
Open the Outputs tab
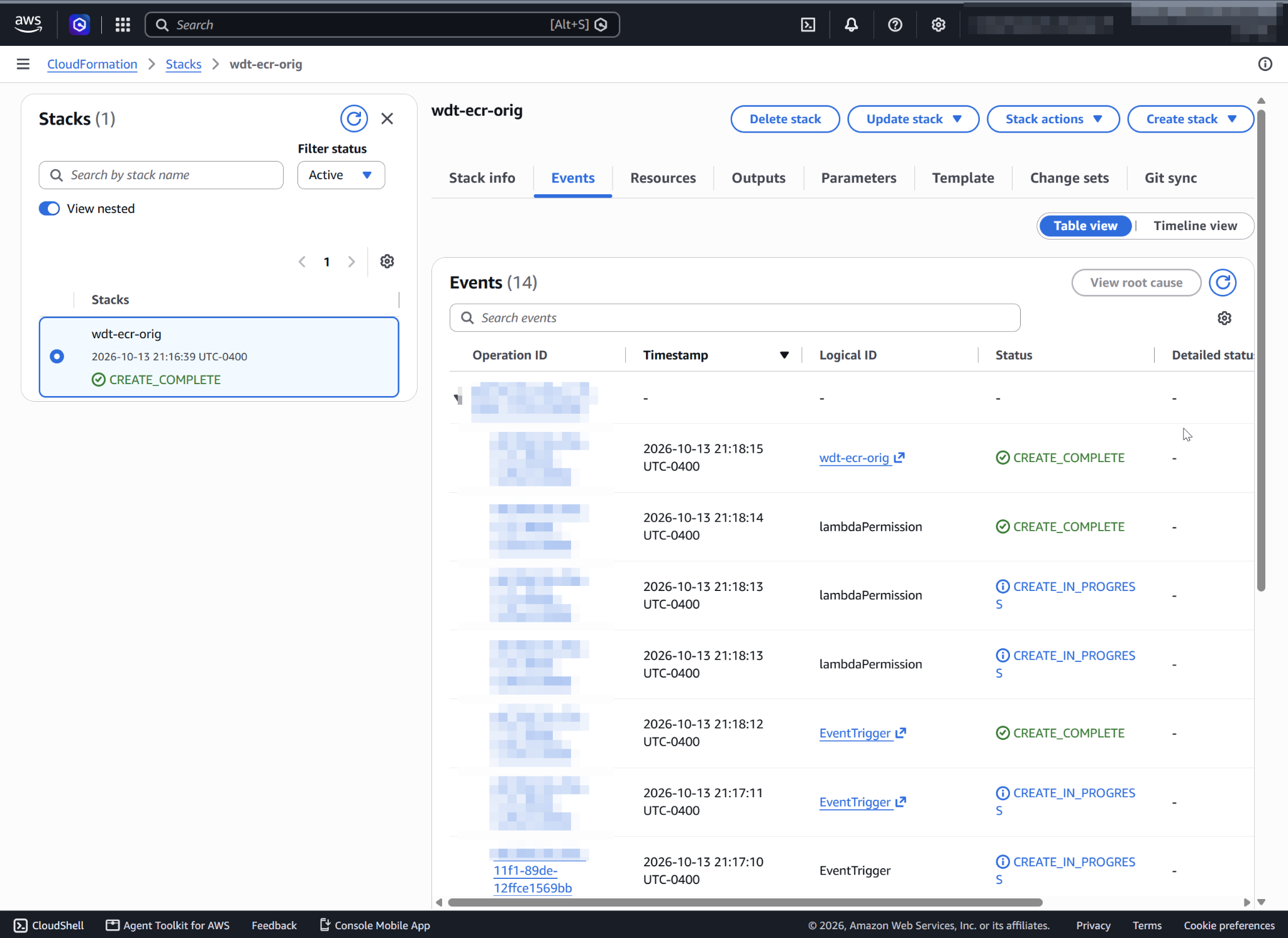coord(758,178)
